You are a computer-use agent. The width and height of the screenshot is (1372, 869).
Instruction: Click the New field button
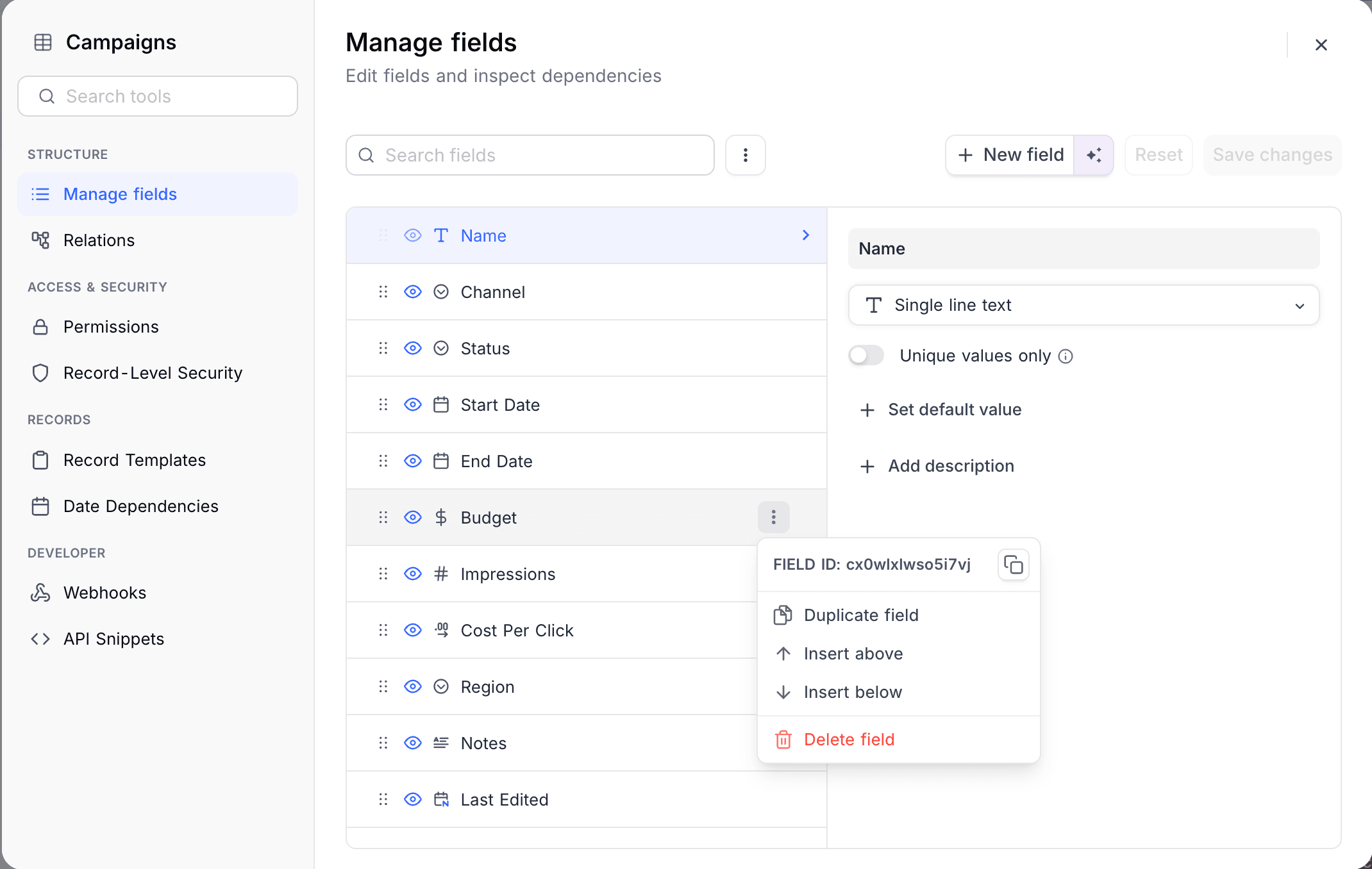tap(1010, 155)
